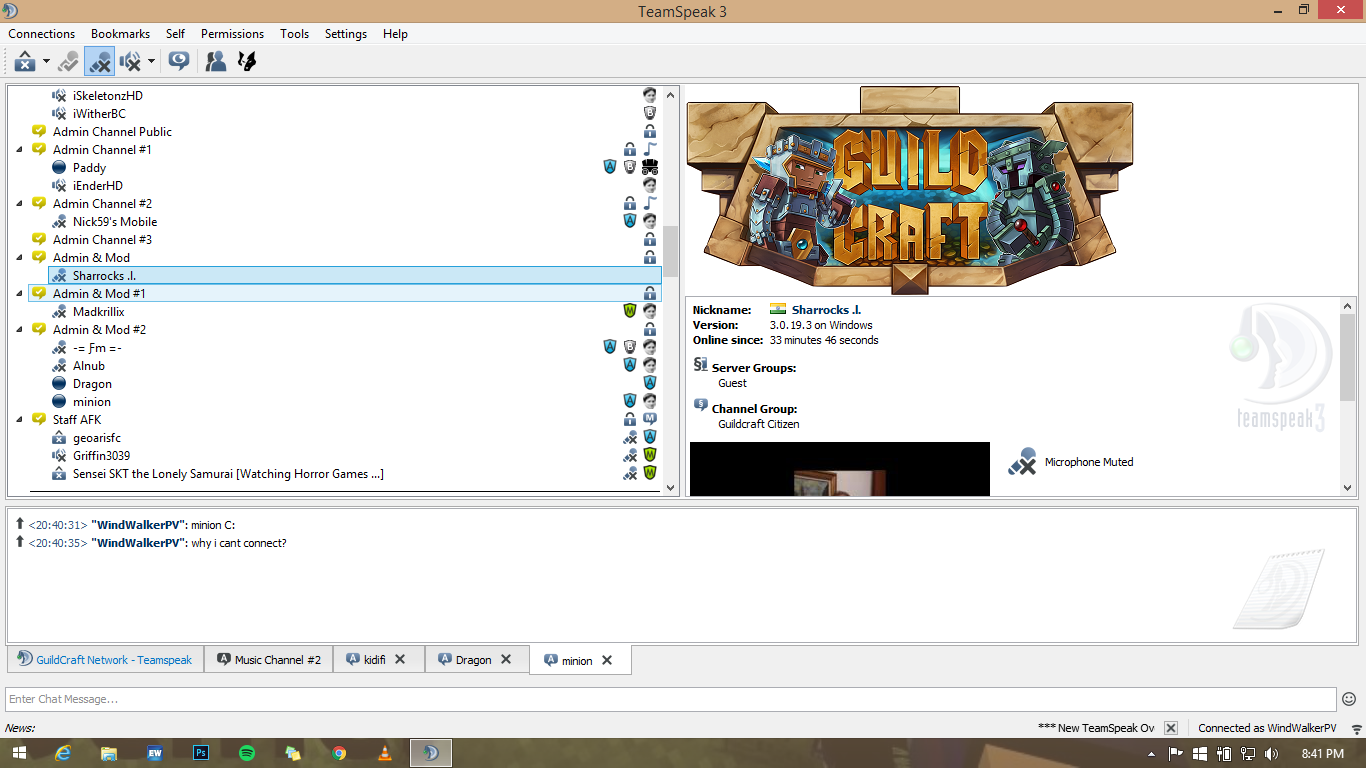
Task: Show hidden system tray icons arrow
Action: (1151, 753)
